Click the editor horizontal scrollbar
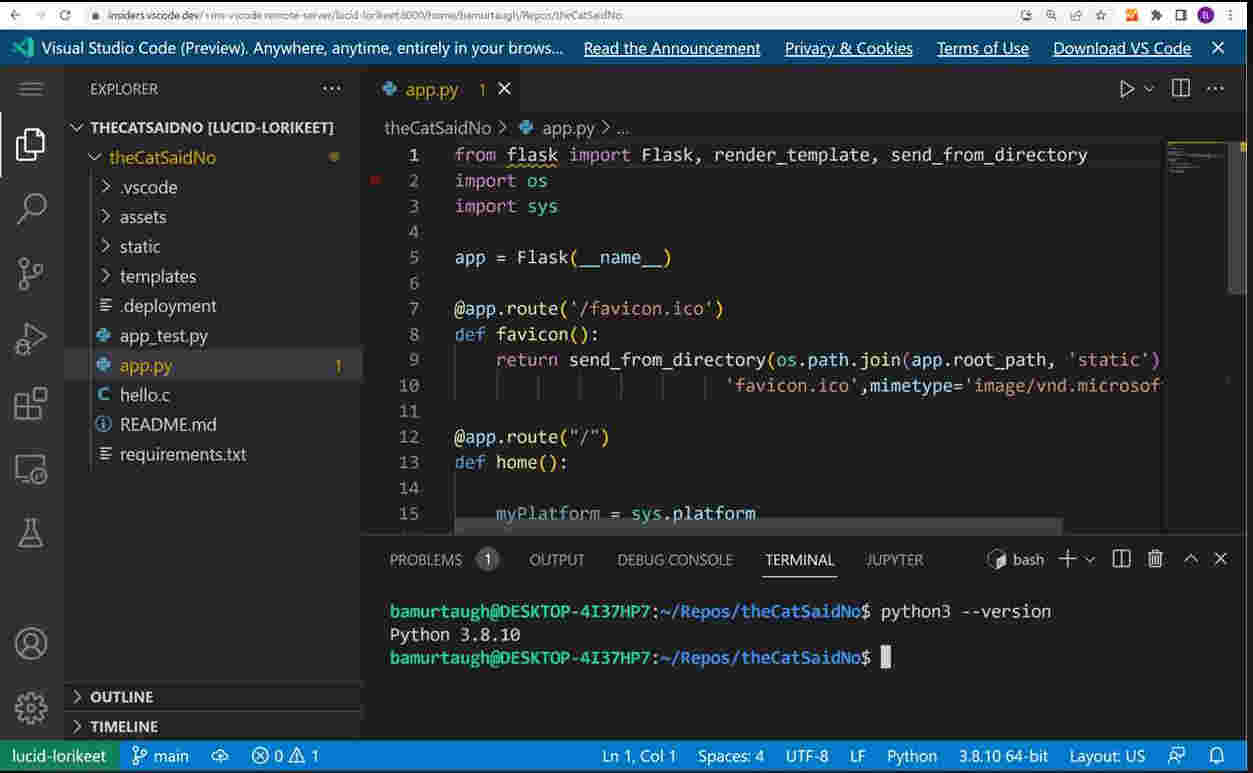The height and width of the screenshot is (773, 1253). pyautogui.click(x=758, y=525)
